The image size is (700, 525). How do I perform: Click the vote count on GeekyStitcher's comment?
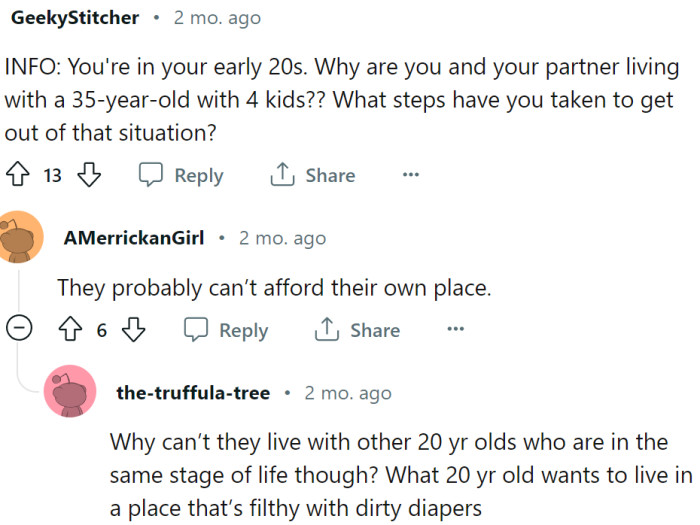[x=53, y=176]
